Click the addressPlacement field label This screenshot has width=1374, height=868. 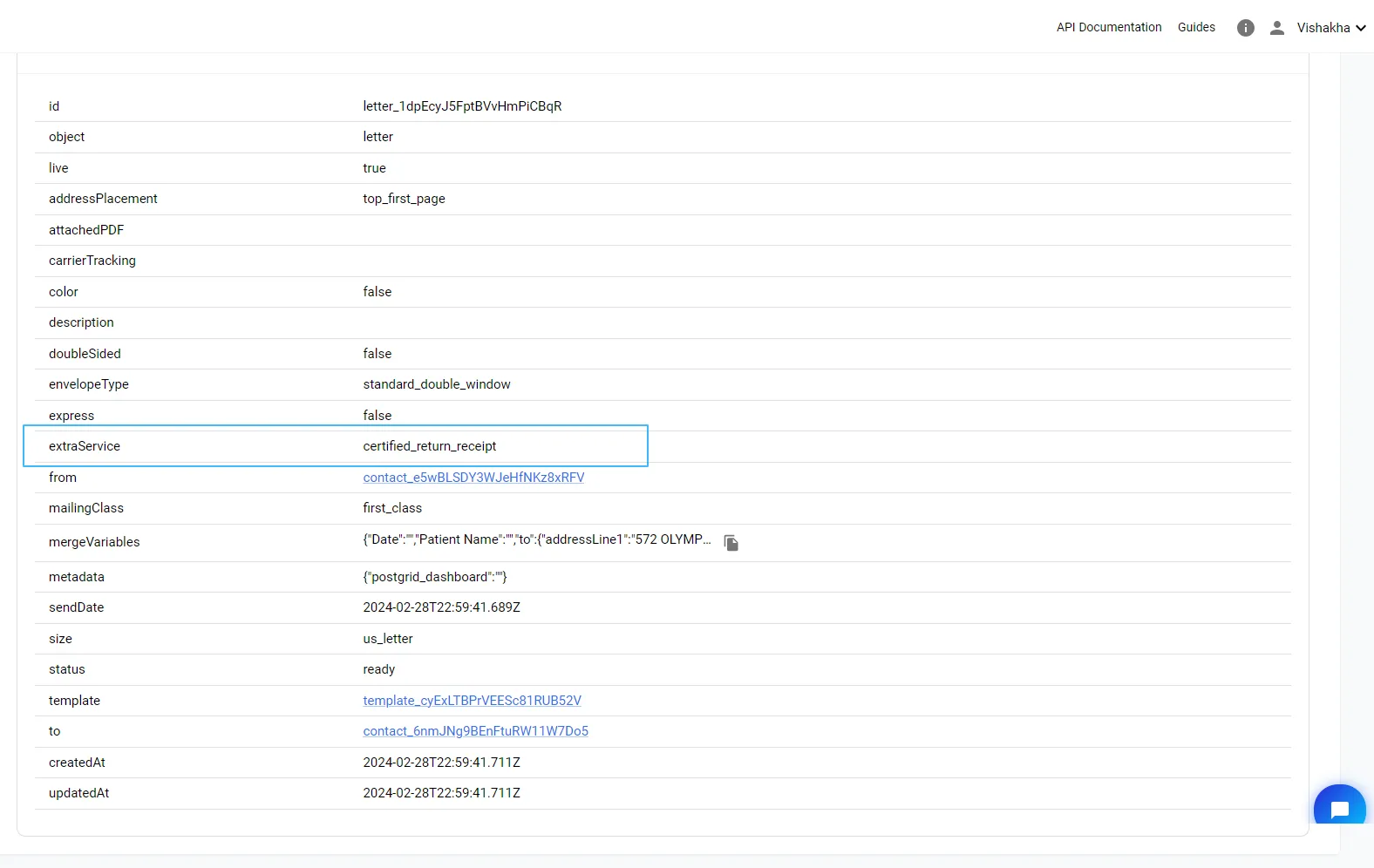[x=103, y=199]
